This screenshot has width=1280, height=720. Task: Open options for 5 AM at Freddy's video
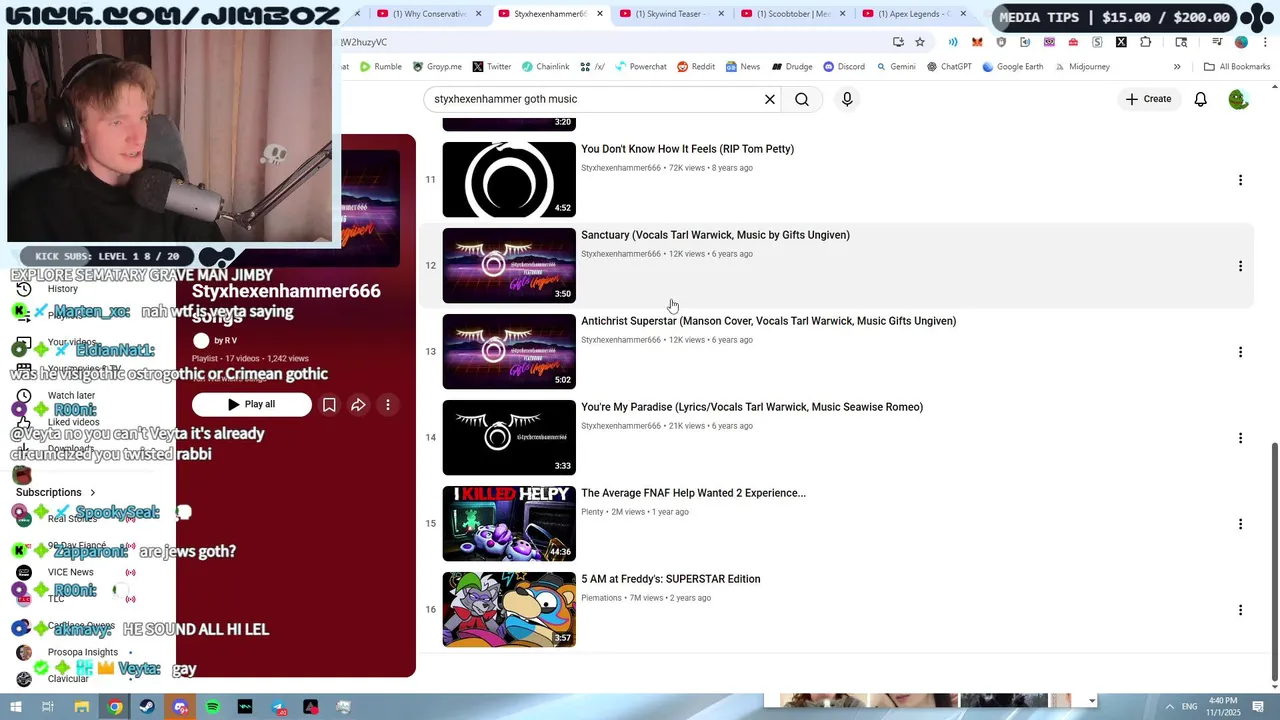(x=1240, y=610)
